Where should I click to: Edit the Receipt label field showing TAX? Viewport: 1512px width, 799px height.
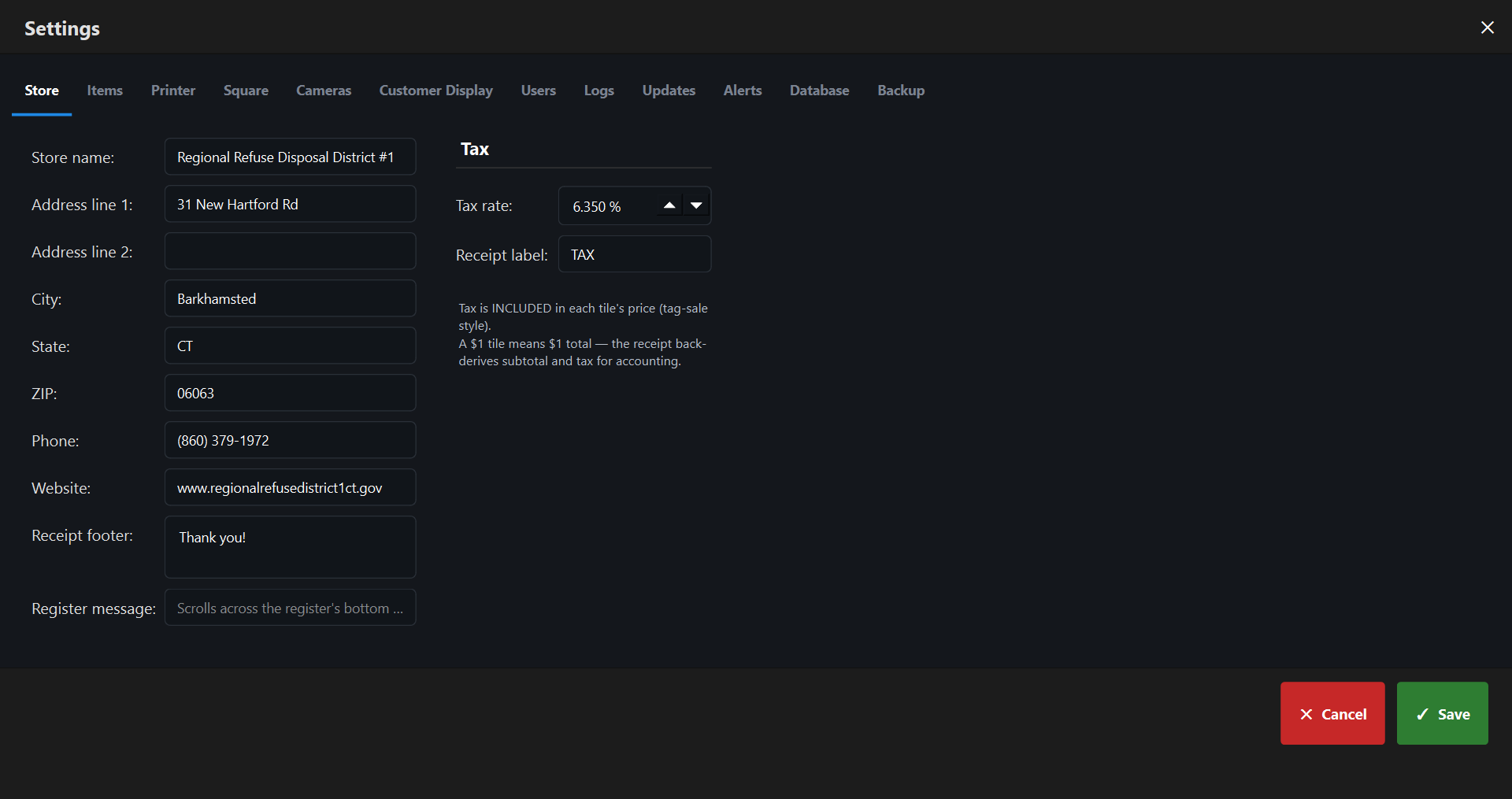[635, 254]
